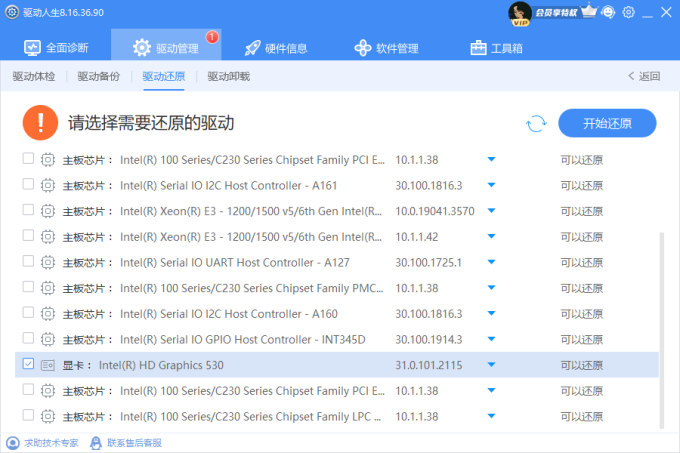Image resolution: width=680 pixels, height=453 pixels.
Task: Check the Serial IO UART A127 checkbox
Action: point(28,261)
